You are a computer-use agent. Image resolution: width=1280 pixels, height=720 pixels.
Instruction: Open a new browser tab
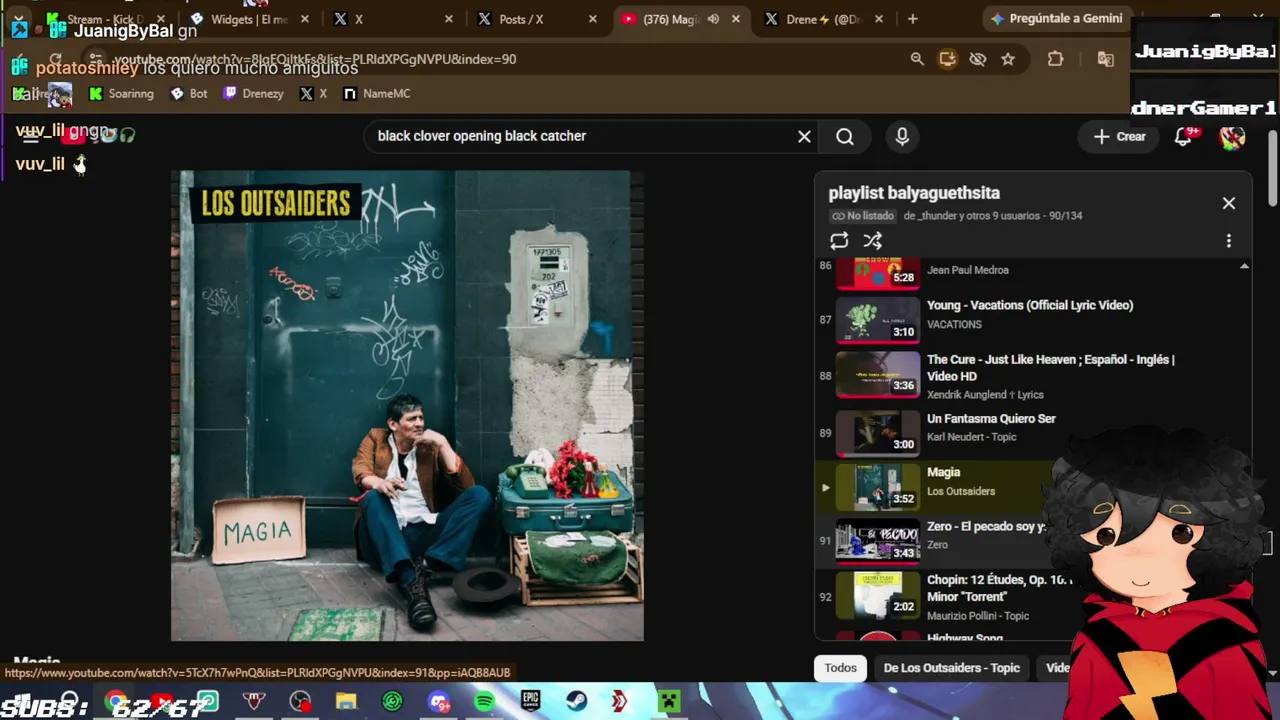click(x=912, y=19)
